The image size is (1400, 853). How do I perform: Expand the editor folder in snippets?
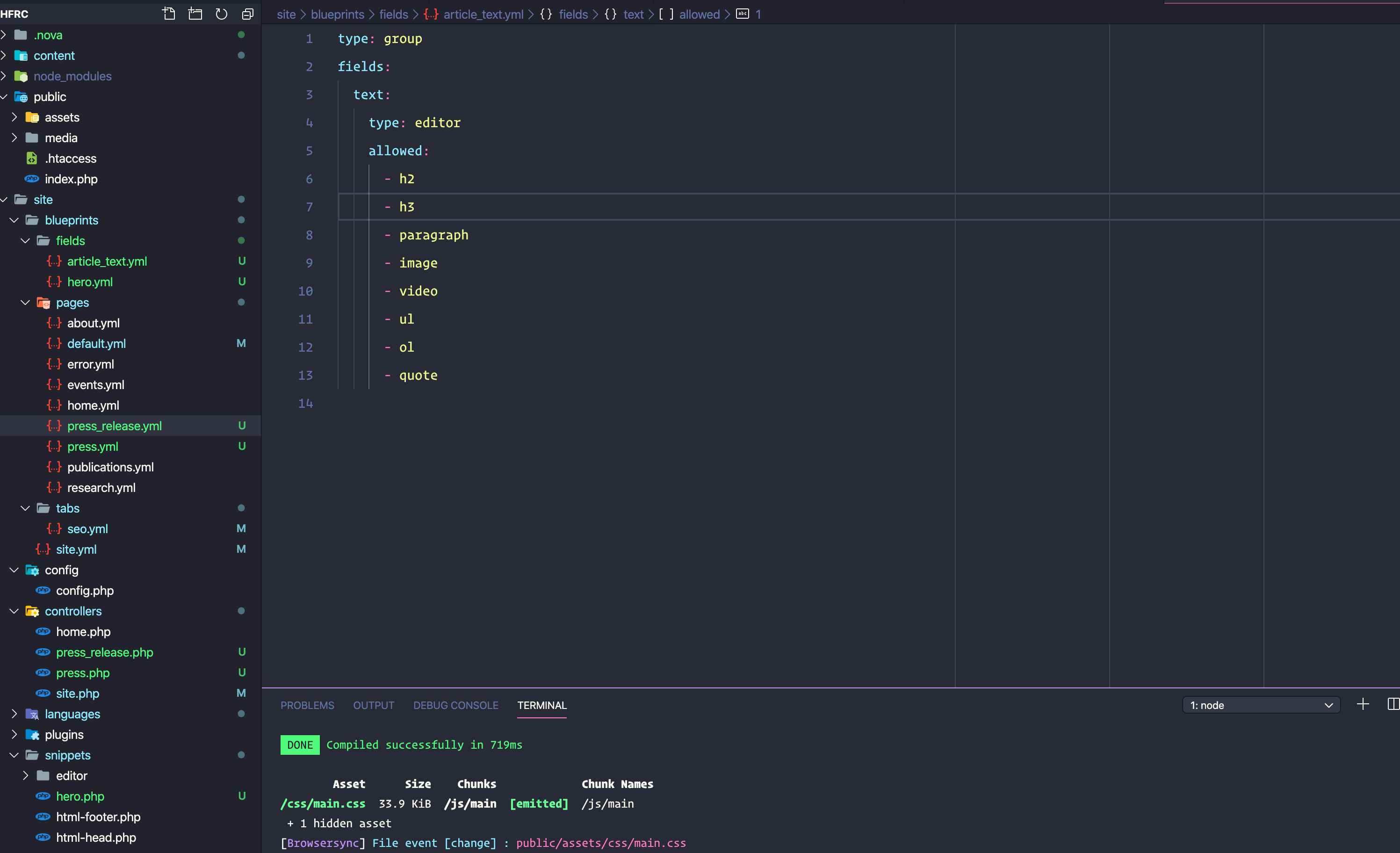[x=71, y=776]
